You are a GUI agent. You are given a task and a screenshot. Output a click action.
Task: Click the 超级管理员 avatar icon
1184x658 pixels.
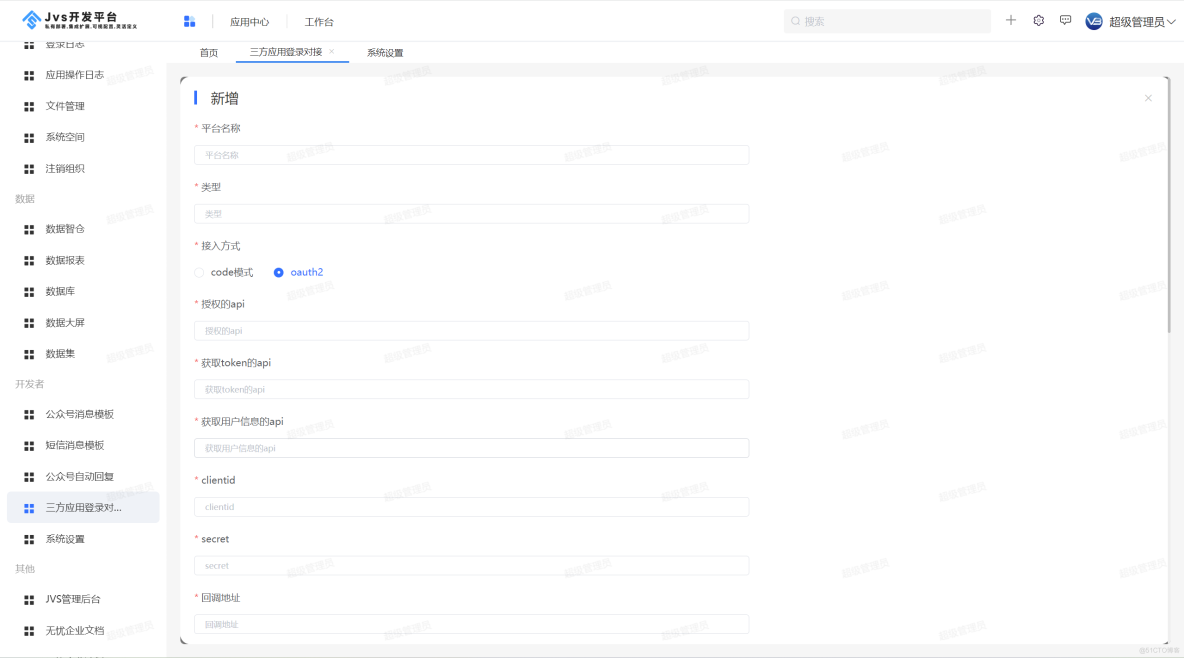(1094, 21)
